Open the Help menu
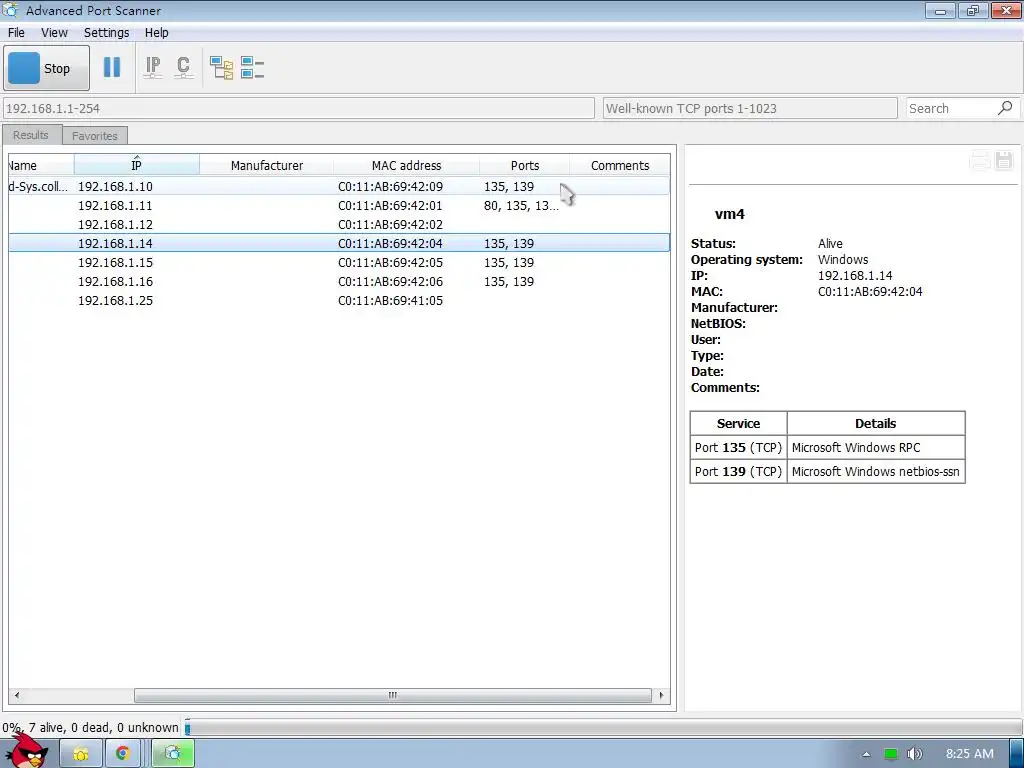 tap(157, 33)
